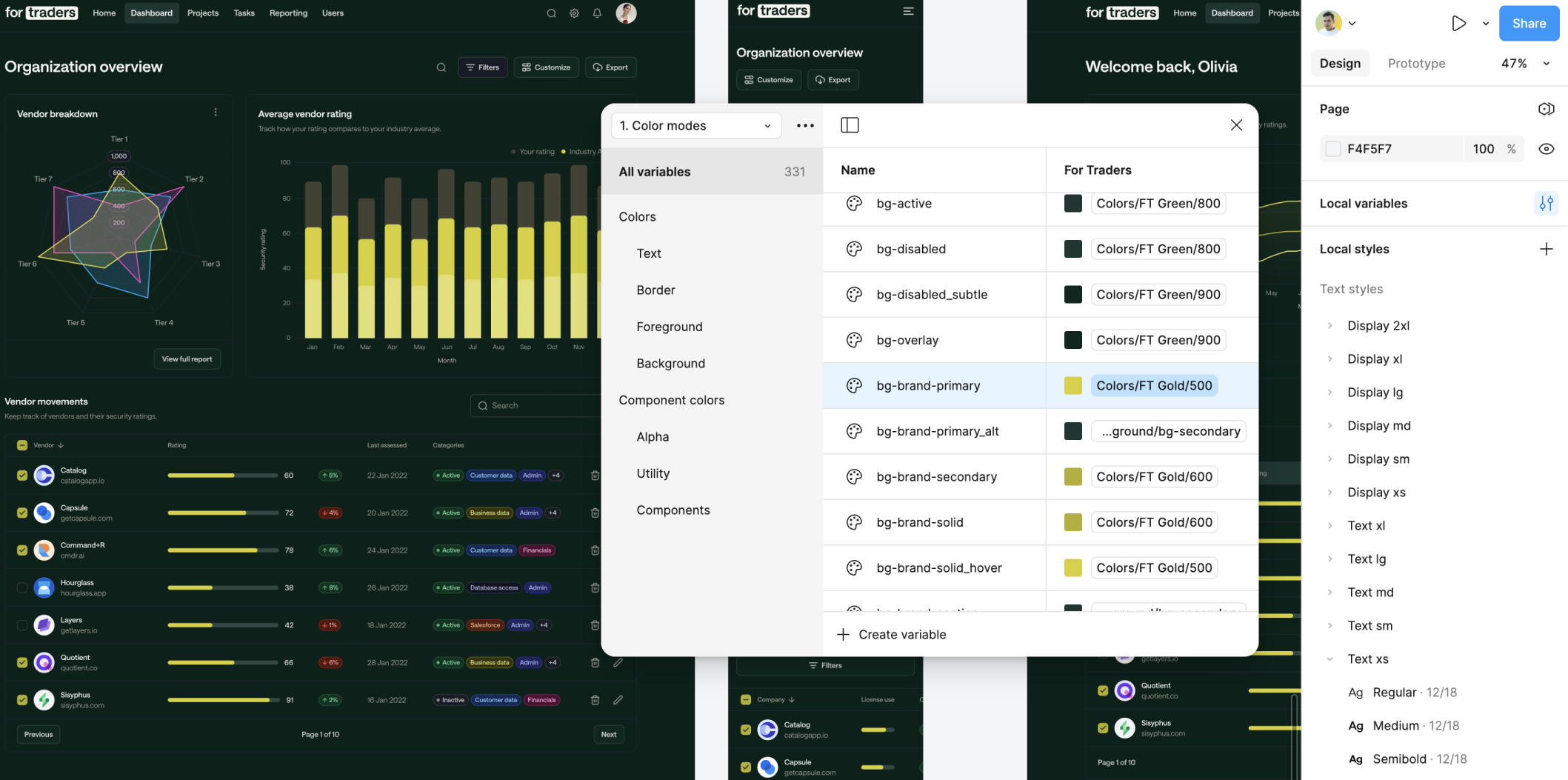This screenshot has height=780, width=1568.
Task: Uncheck the Catalog vendor checkbox
Action: [22, 476]
